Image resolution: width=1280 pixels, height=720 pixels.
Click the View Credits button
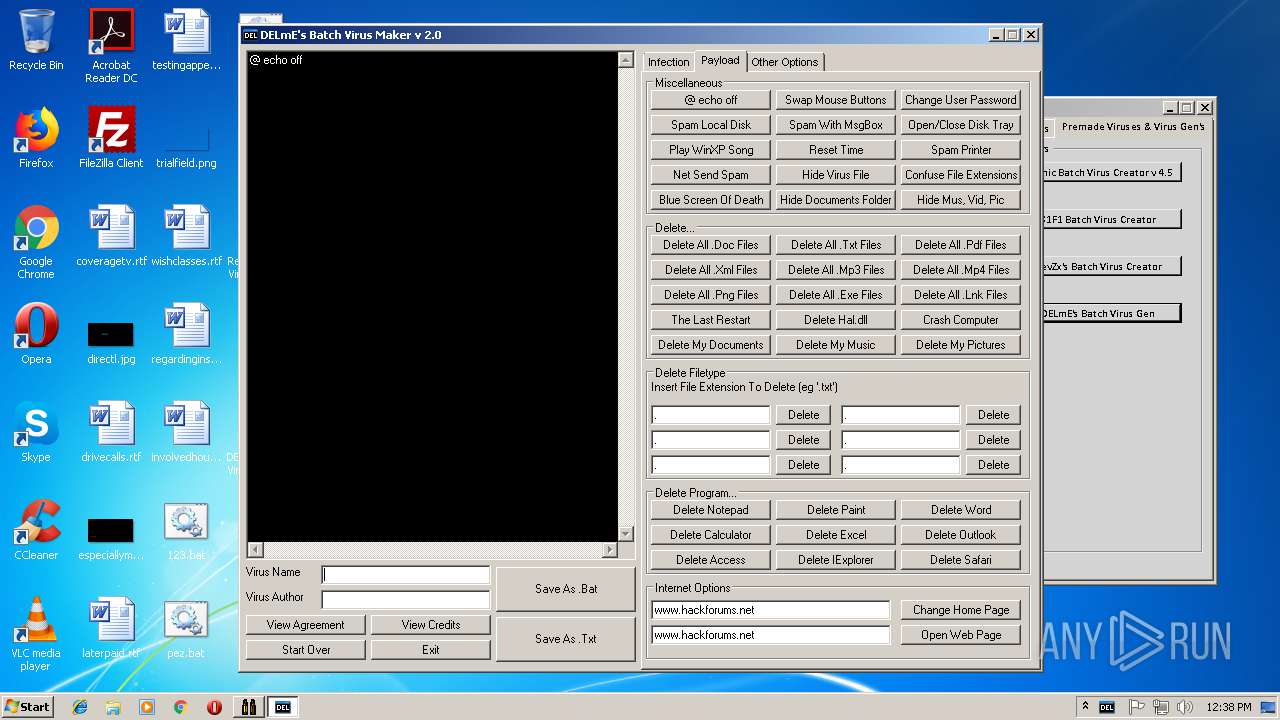coord(431,625)
